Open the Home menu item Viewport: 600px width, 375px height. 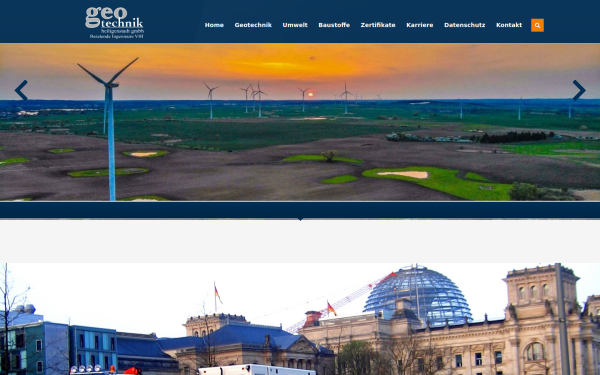(x=214, y=25)
